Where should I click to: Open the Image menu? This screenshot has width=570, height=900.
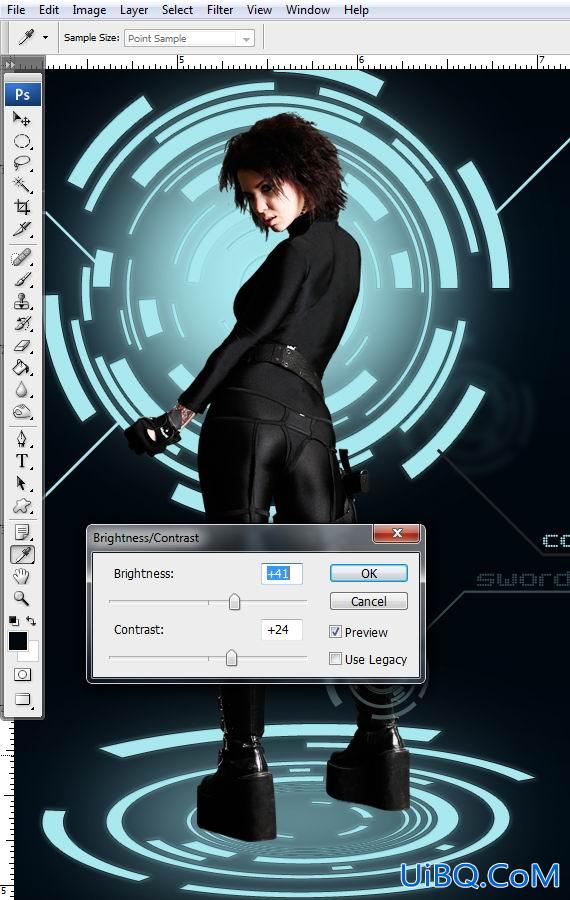point(89,10)
